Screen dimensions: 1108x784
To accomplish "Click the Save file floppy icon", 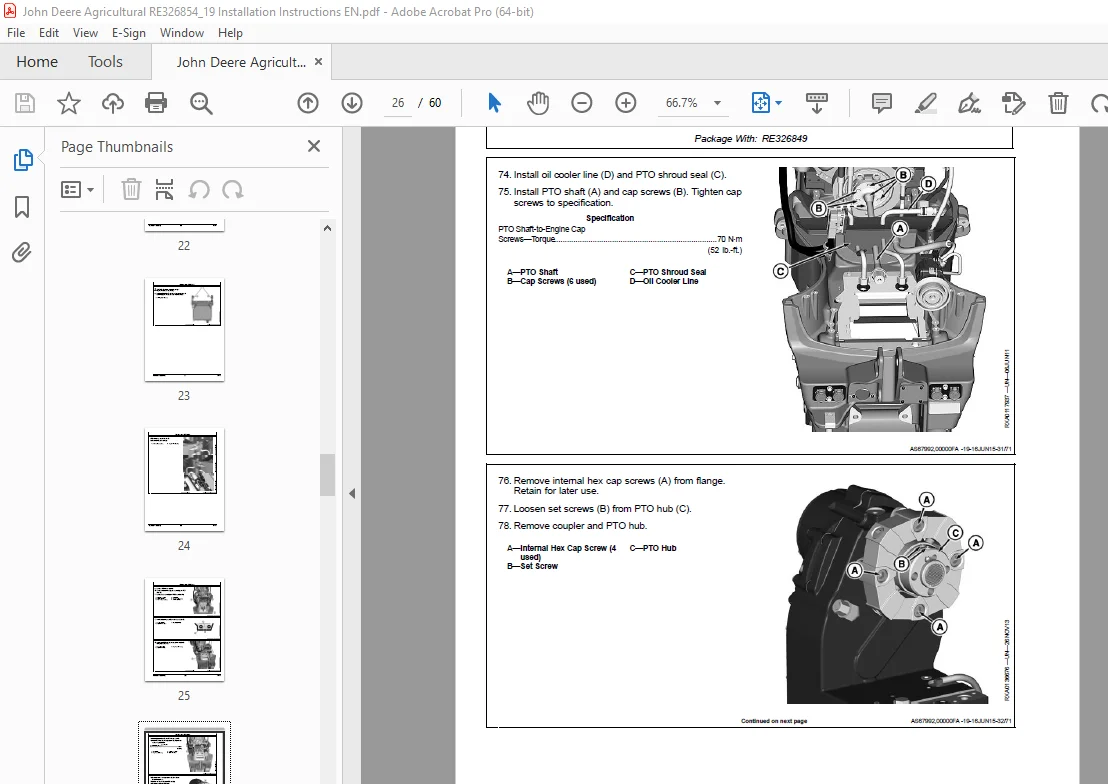I will coord(25,103).
